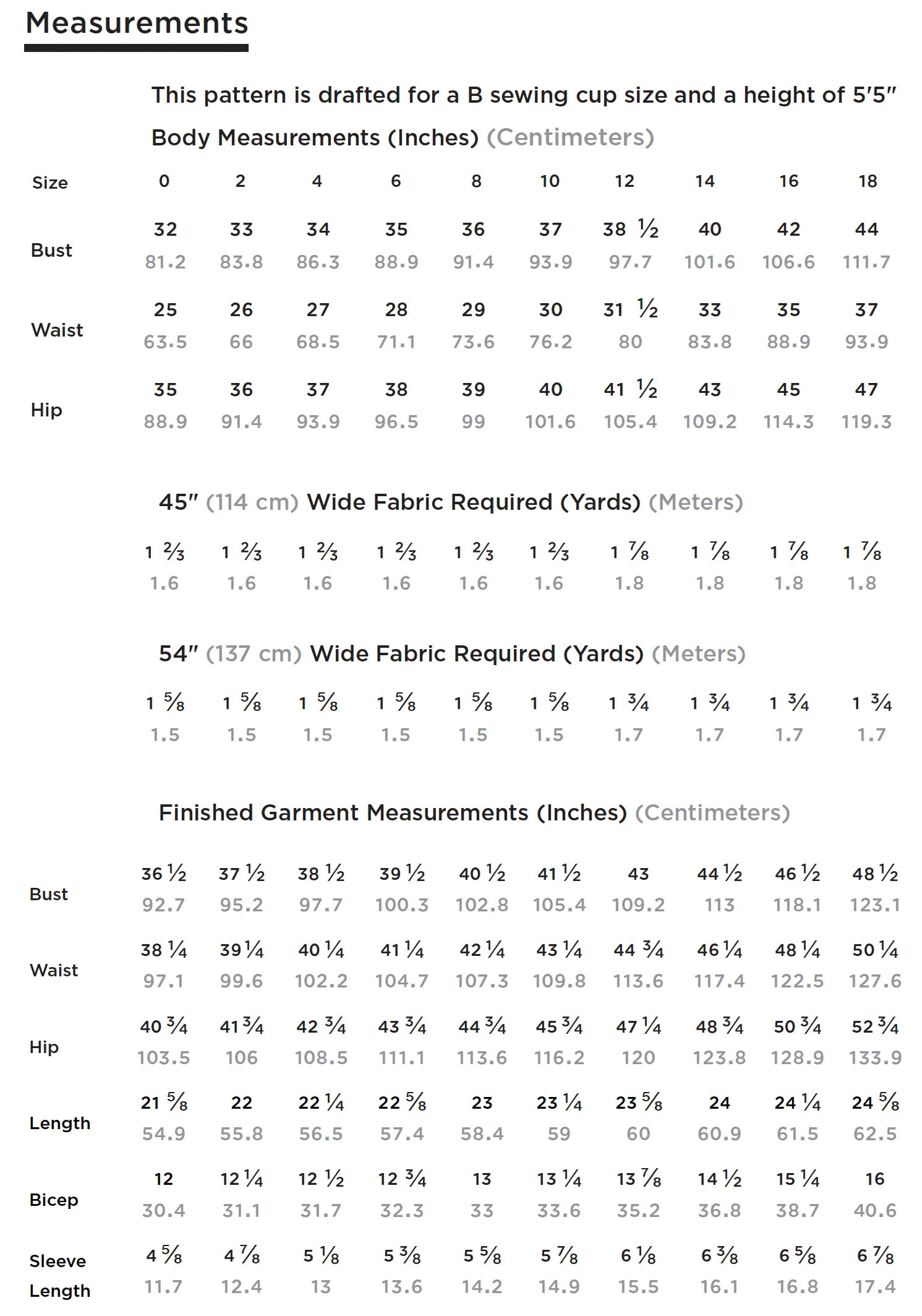
Task: Click the pattern drafting note about B cup
Action: (524, 95)
